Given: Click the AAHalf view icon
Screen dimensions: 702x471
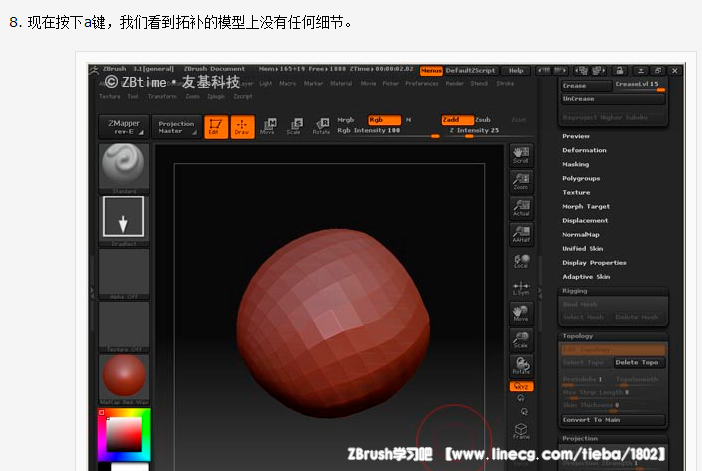Looking at the screenshot, I should 521,234.
